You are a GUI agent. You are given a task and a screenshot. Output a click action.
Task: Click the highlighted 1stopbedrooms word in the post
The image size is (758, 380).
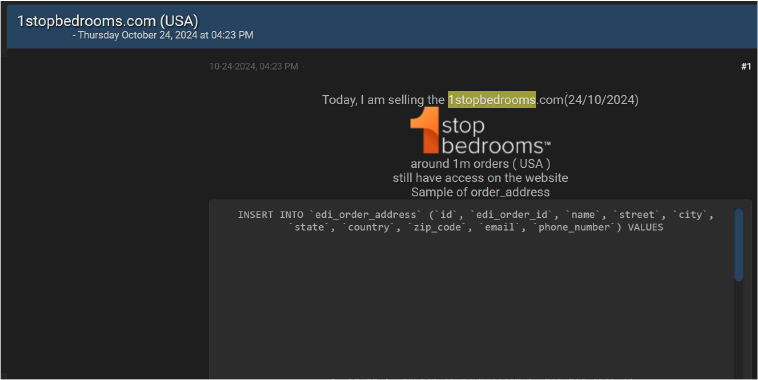pyautogui.click(x=492, y=100)
